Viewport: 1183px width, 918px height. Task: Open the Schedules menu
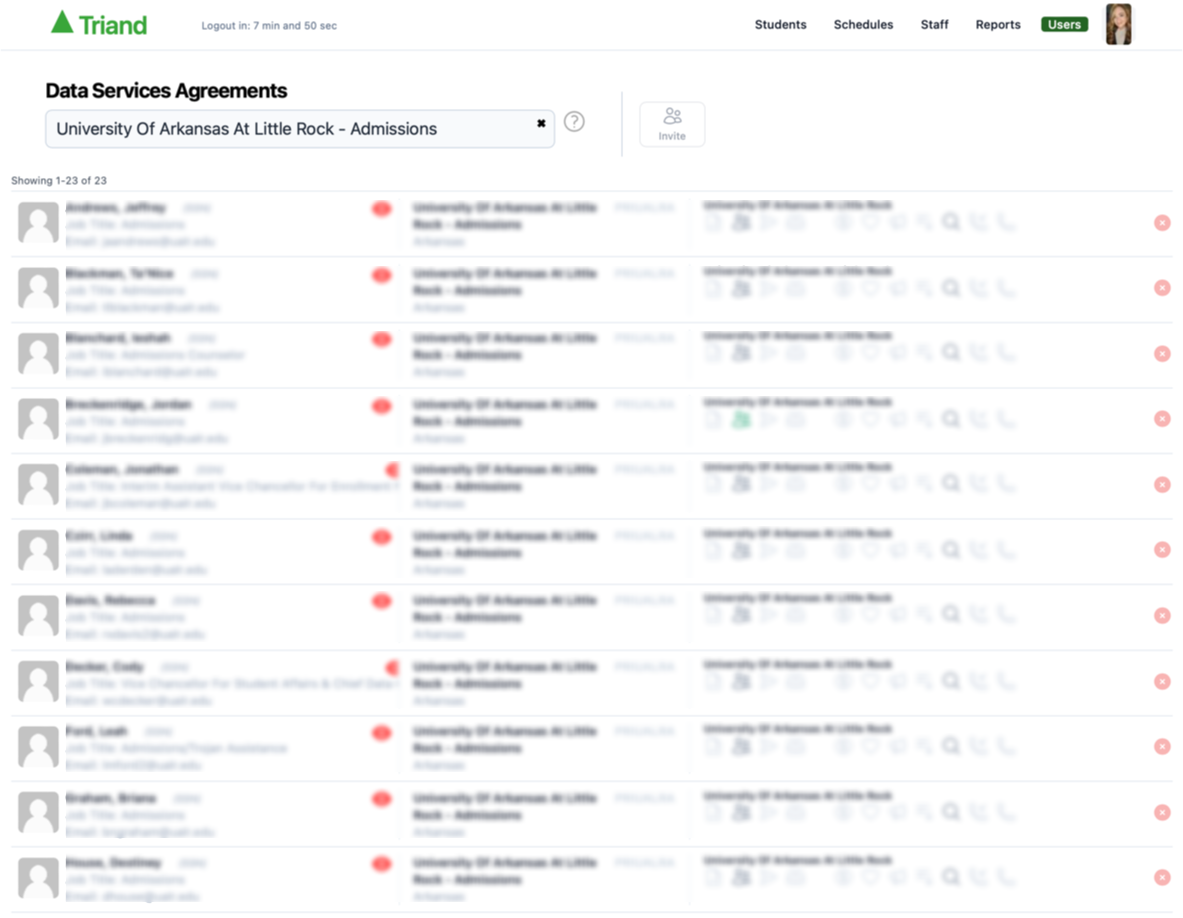coord(863,25)
